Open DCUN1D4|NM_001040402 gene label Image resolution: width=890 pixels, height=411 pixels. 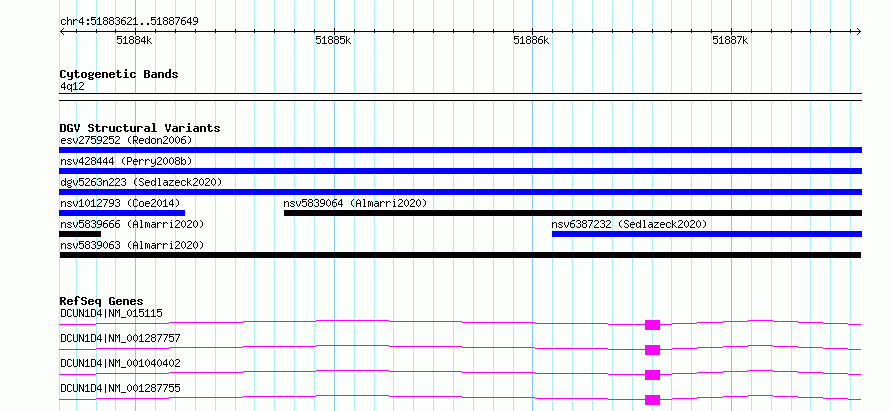[x=120, y=363]
